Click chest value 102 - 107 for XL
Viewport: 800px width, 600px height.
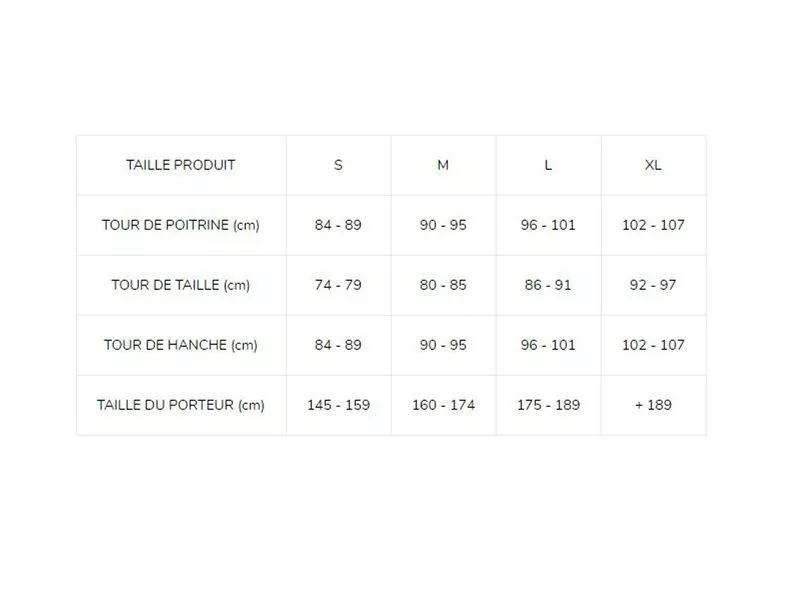coord(653,225)
